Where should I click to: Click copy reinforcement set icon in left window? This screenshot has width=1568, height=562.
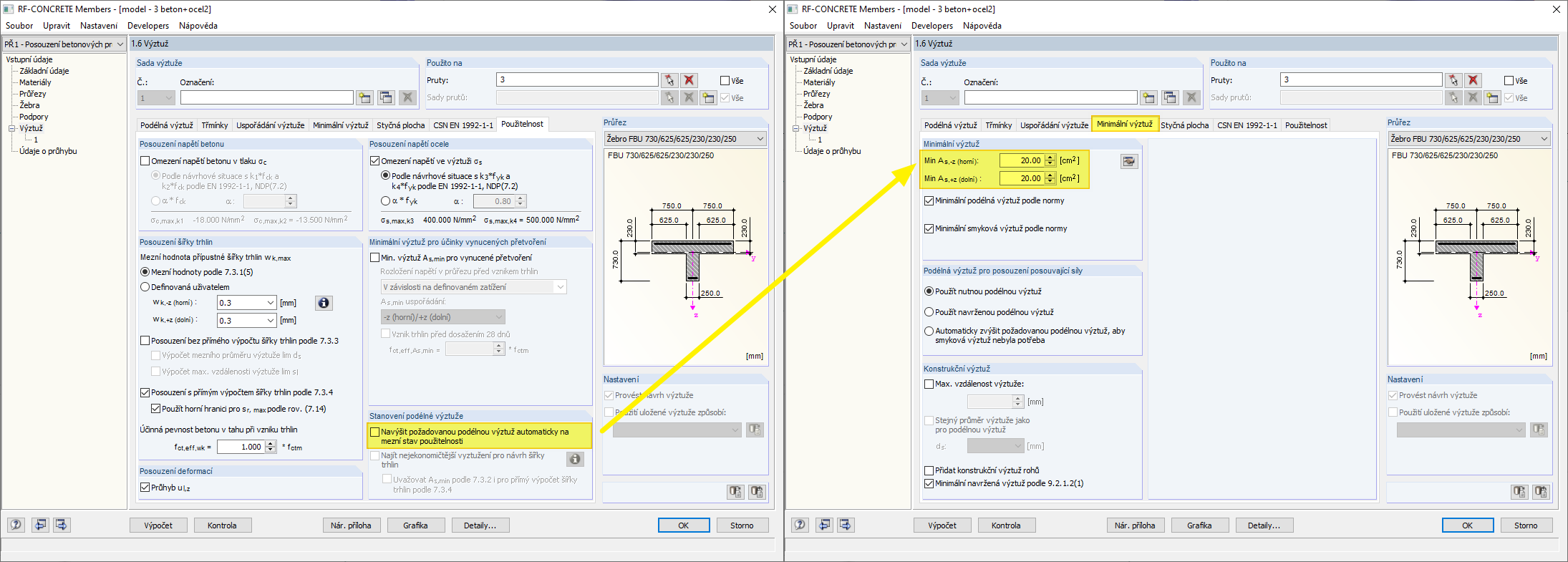coord(386,97)
